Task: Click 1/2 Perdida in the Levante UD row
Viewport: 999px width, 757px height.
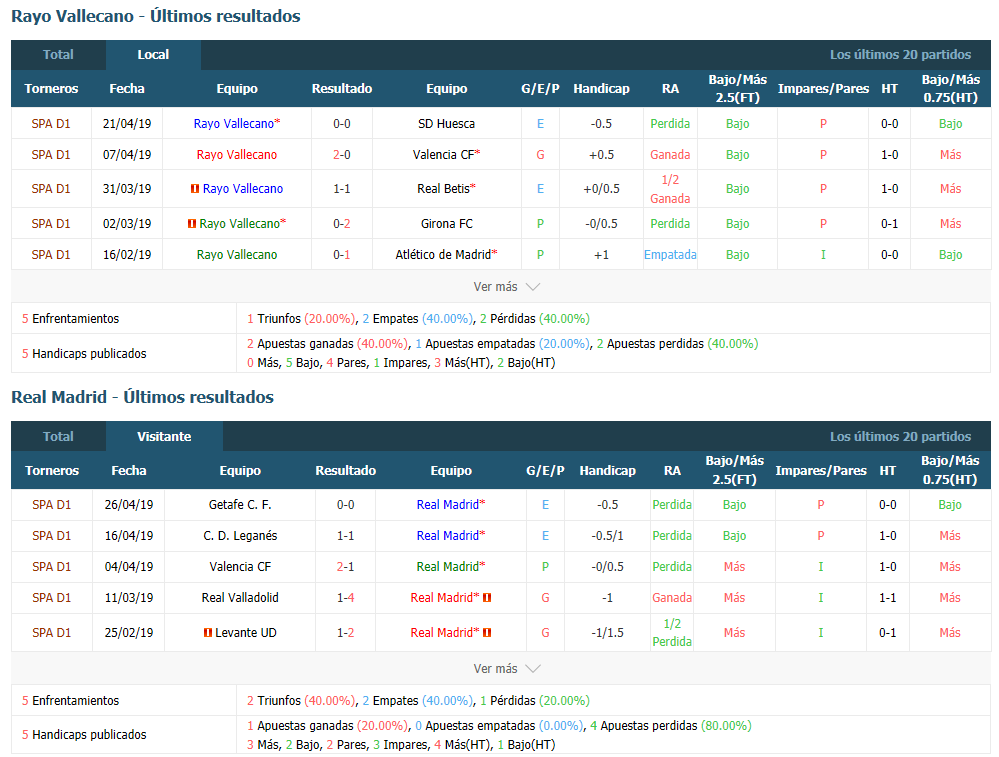Action: point(672,633)
